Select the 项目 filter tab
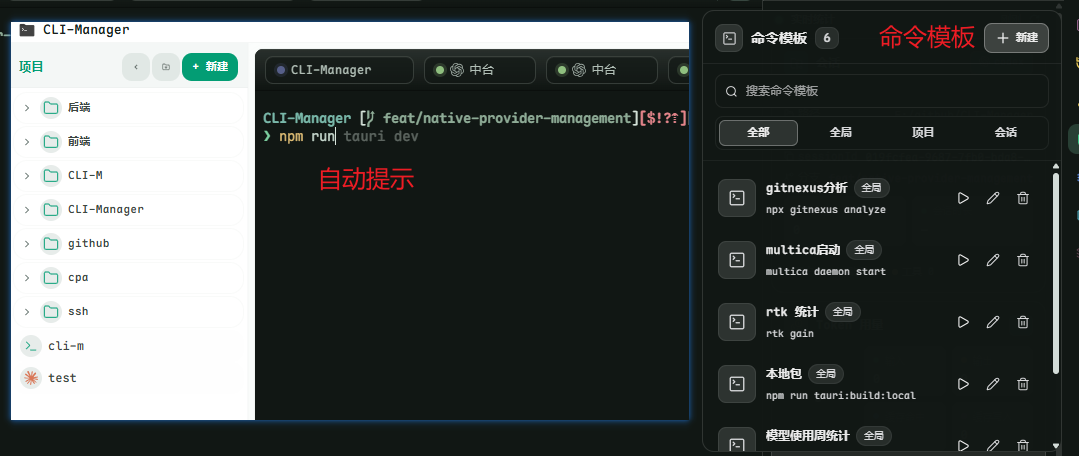Image resolution: width=1079 pixels, height=456 pixels. tap(923, 133)
